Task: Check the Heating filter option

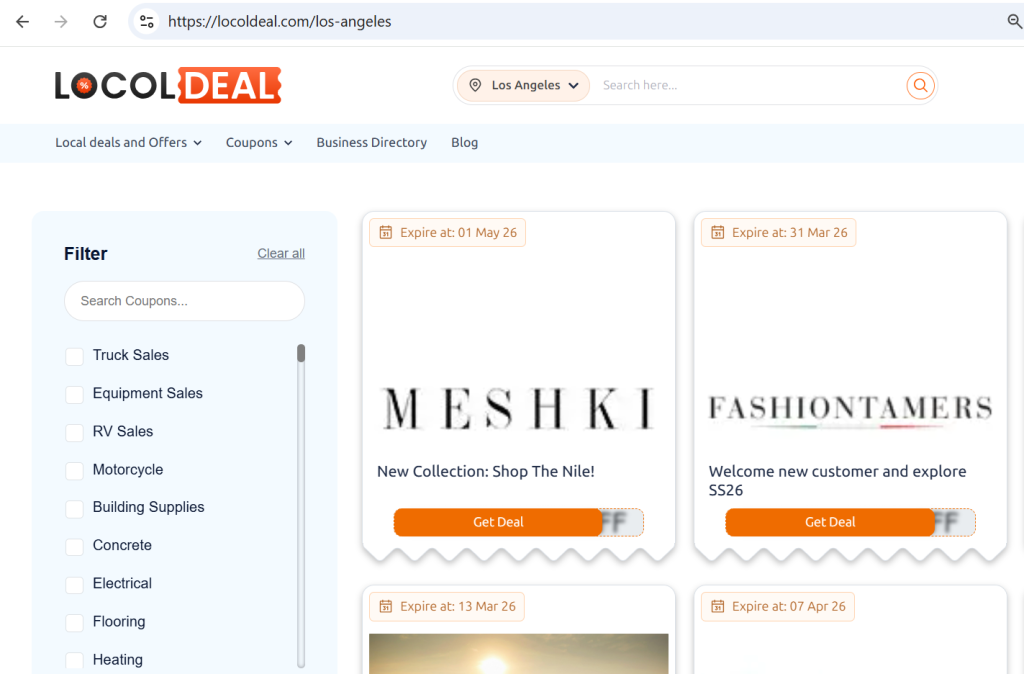Action: [x=74, y=659]
